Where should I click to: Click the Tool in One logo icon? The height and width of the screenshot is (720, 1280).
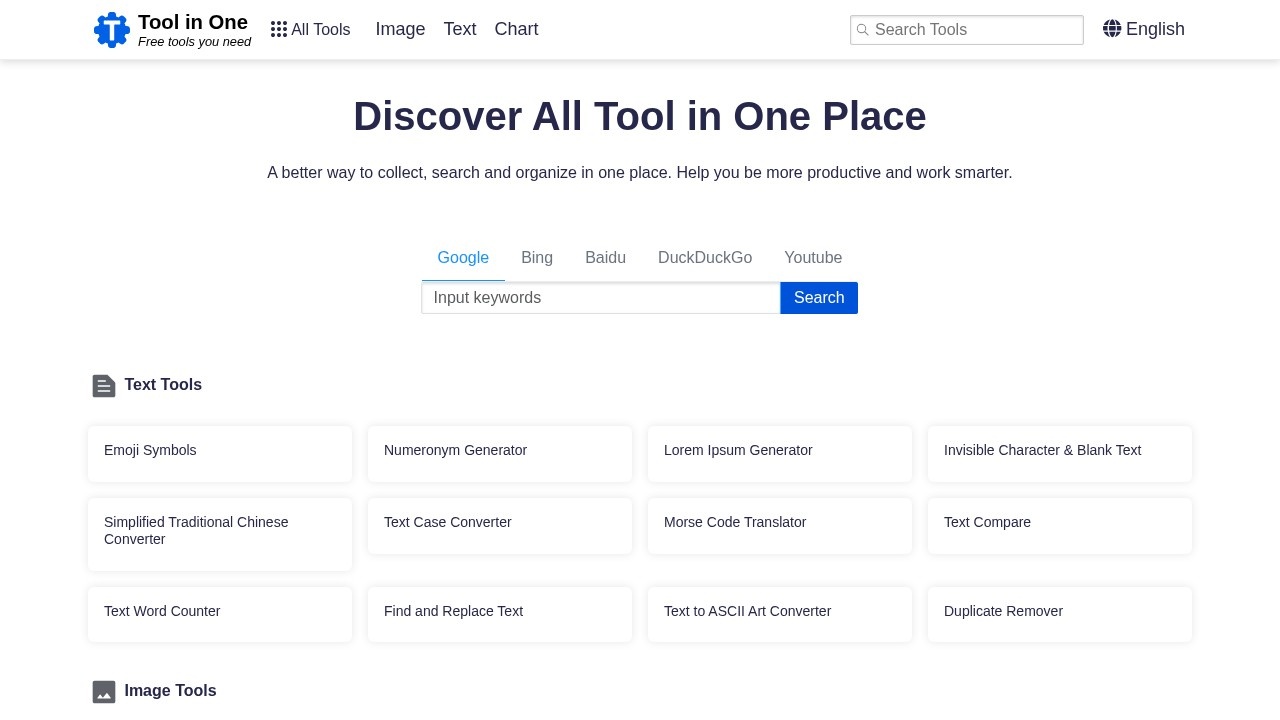(x=111, y=30)
